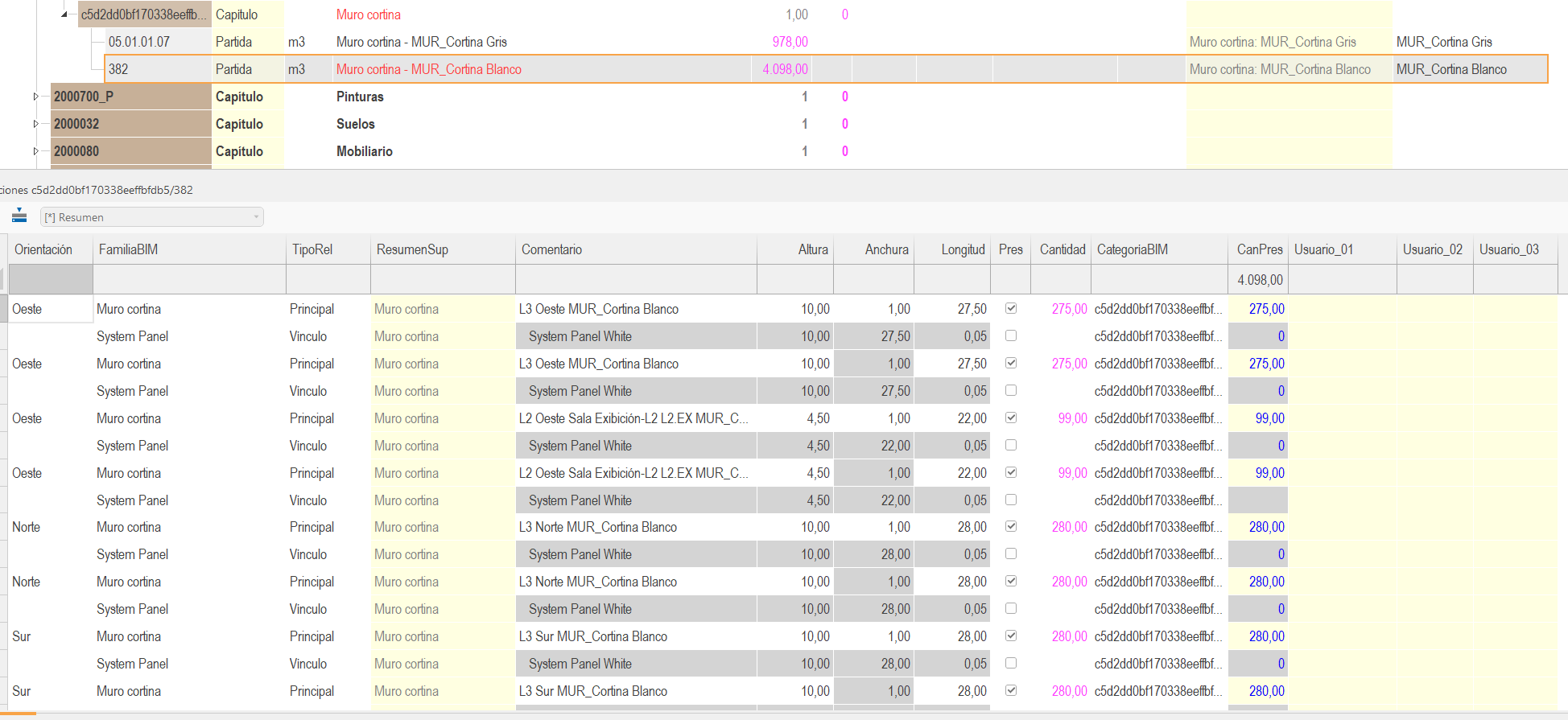Toggle Pres checkbox in first L2 Oeste Sala row
Viewport: 1568px width, 720px height.
pyautogui.click(x=1011, y=418)
